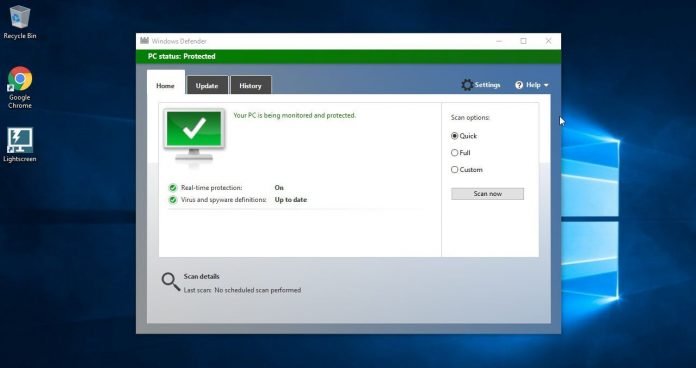Click the Scan now button
The image size is (696, 368).
point(487,194)
